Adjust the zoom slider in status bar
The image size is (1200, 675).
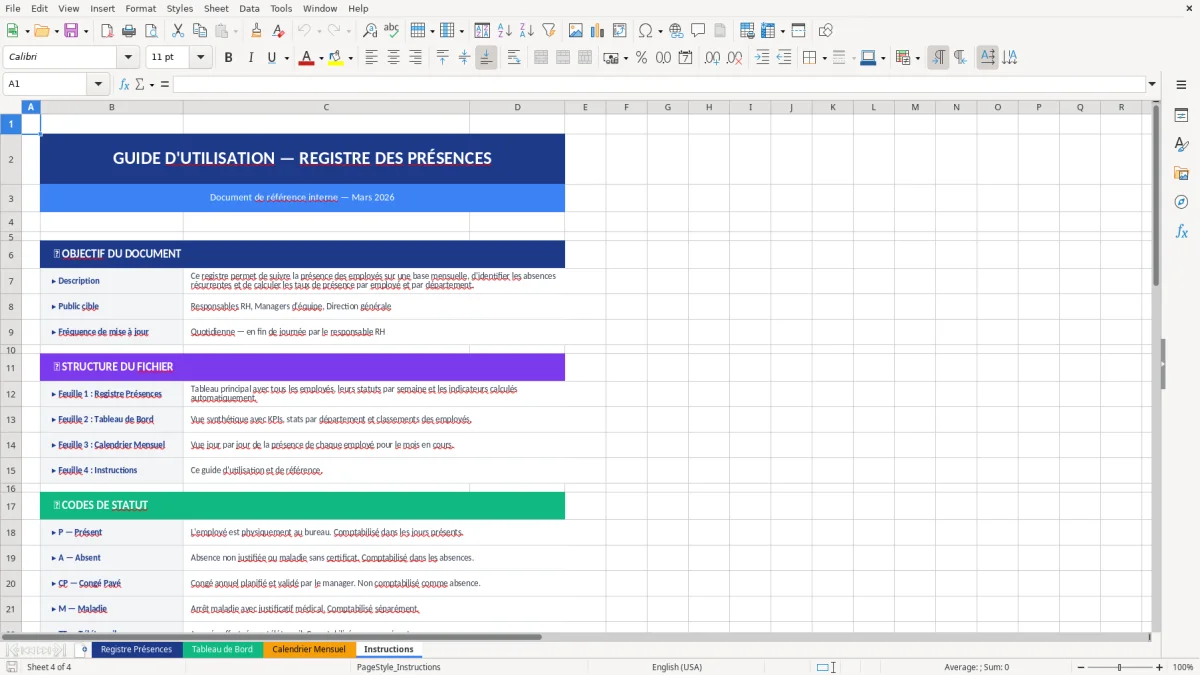(x=1120, y=667)
